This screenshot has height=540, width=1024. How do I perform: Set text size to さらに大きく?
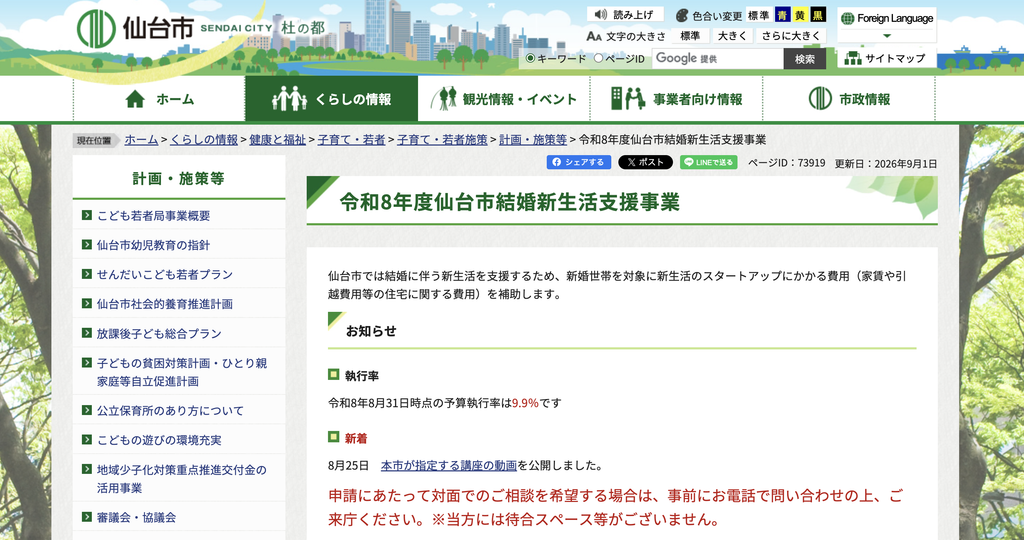[791, 36]
